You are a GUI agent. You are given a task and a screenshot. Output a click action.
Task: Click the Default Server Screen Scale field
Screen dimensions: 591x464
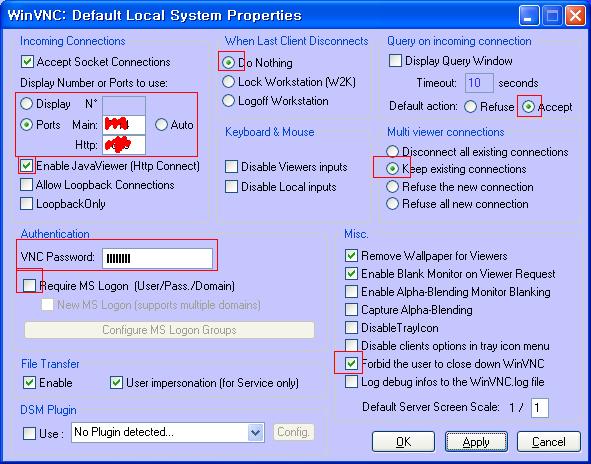(539, 408)
